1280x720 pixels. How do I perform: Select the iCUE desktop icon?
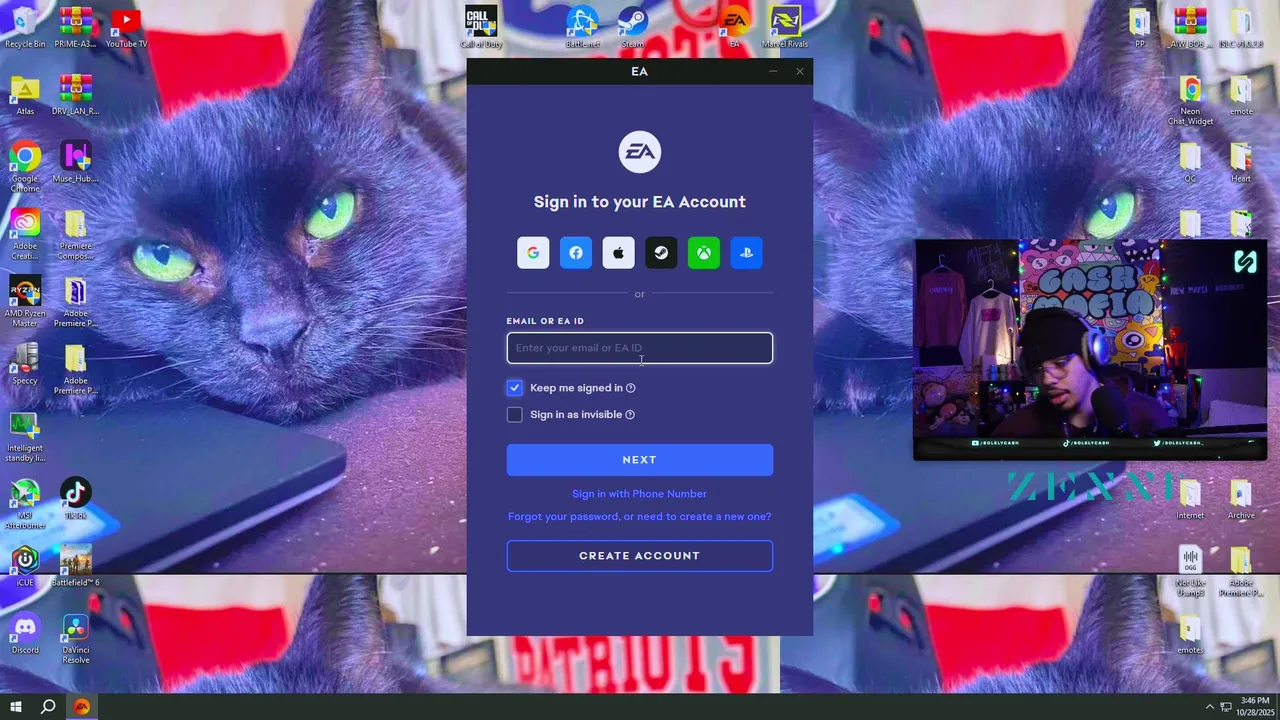pos(25,566)
